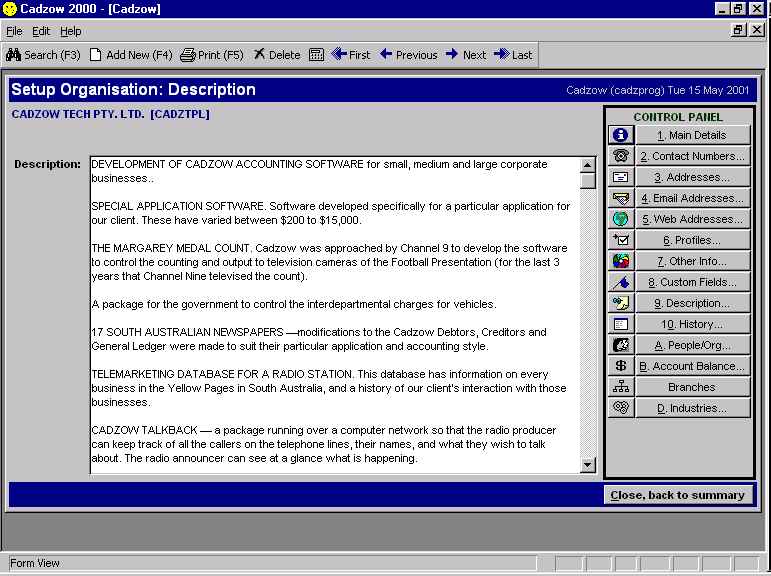Open D. Industries button
Screen dimensions: 771x576
tap(692, 408)
